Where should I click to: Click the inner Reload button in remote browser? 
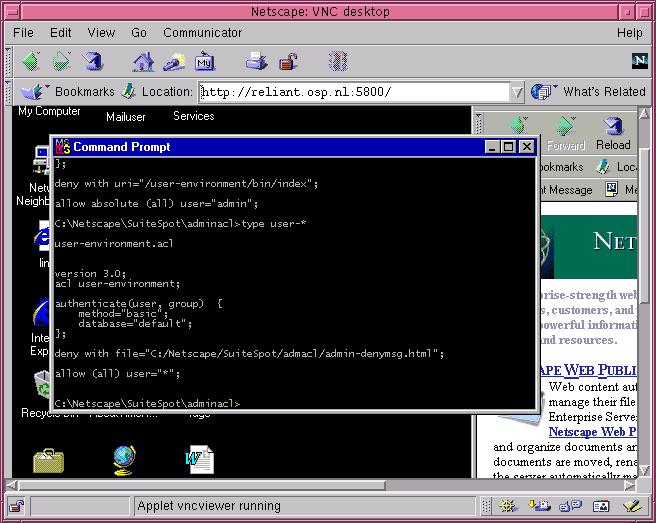[613, 133]
